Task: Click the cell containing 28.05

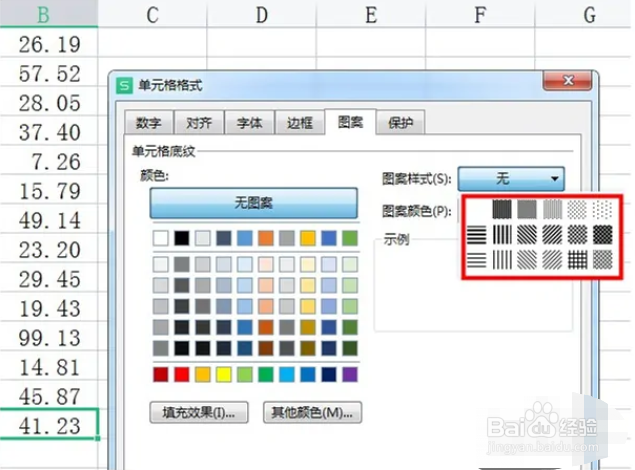Action: point(49,102)
